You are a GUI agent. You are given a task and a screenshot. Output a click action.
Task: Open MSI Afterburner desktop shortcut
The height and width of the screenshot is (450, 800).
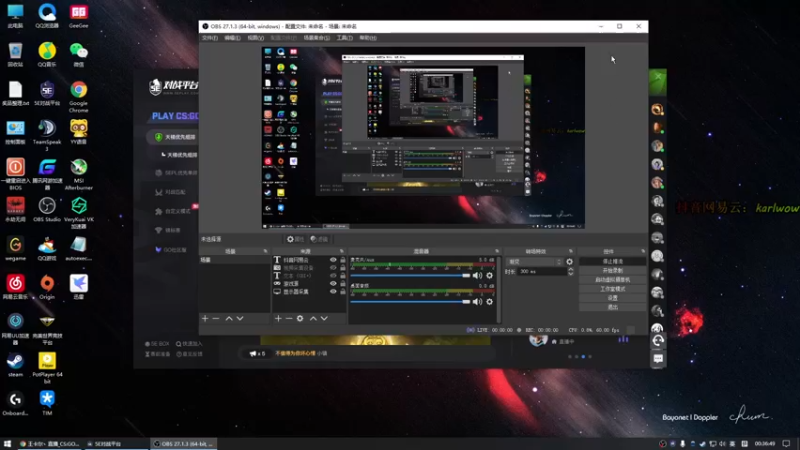coord(79,174)
